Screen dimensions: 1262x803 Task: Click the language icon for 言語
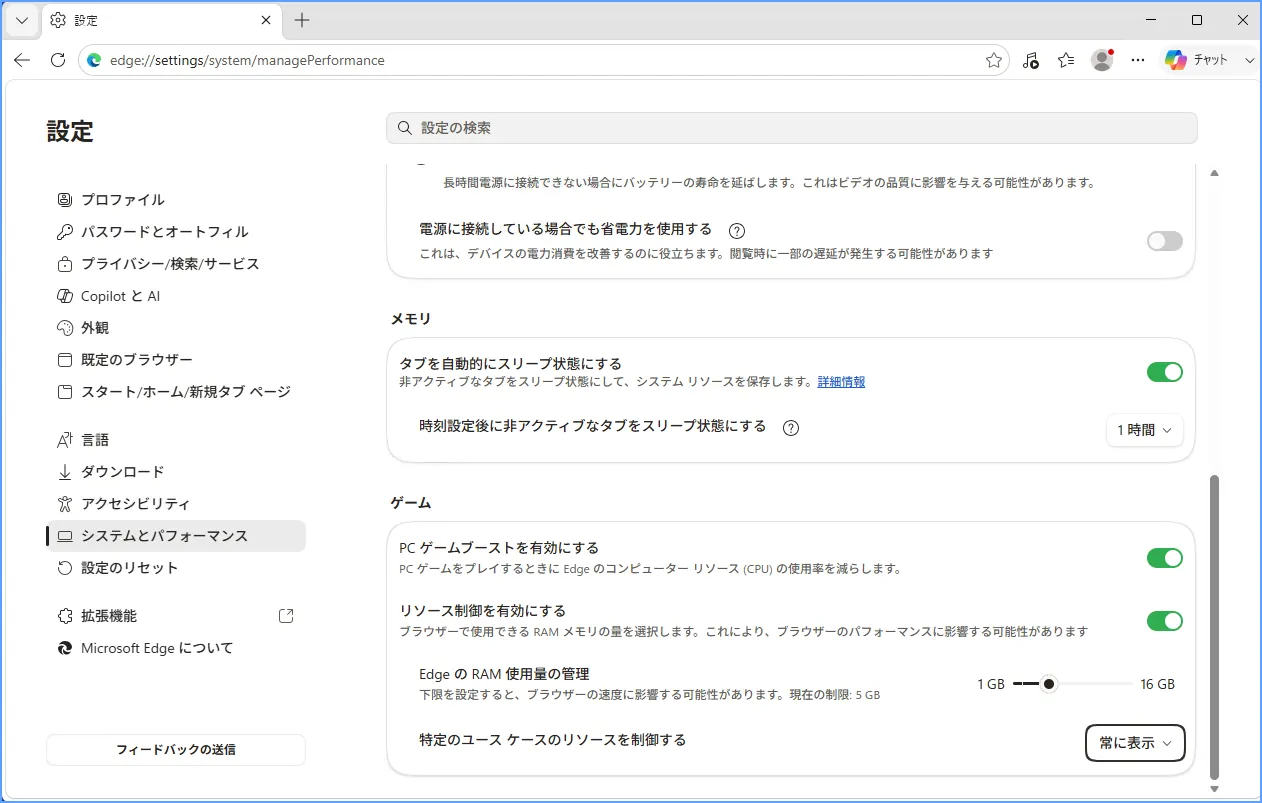click(x=65, y=440)
